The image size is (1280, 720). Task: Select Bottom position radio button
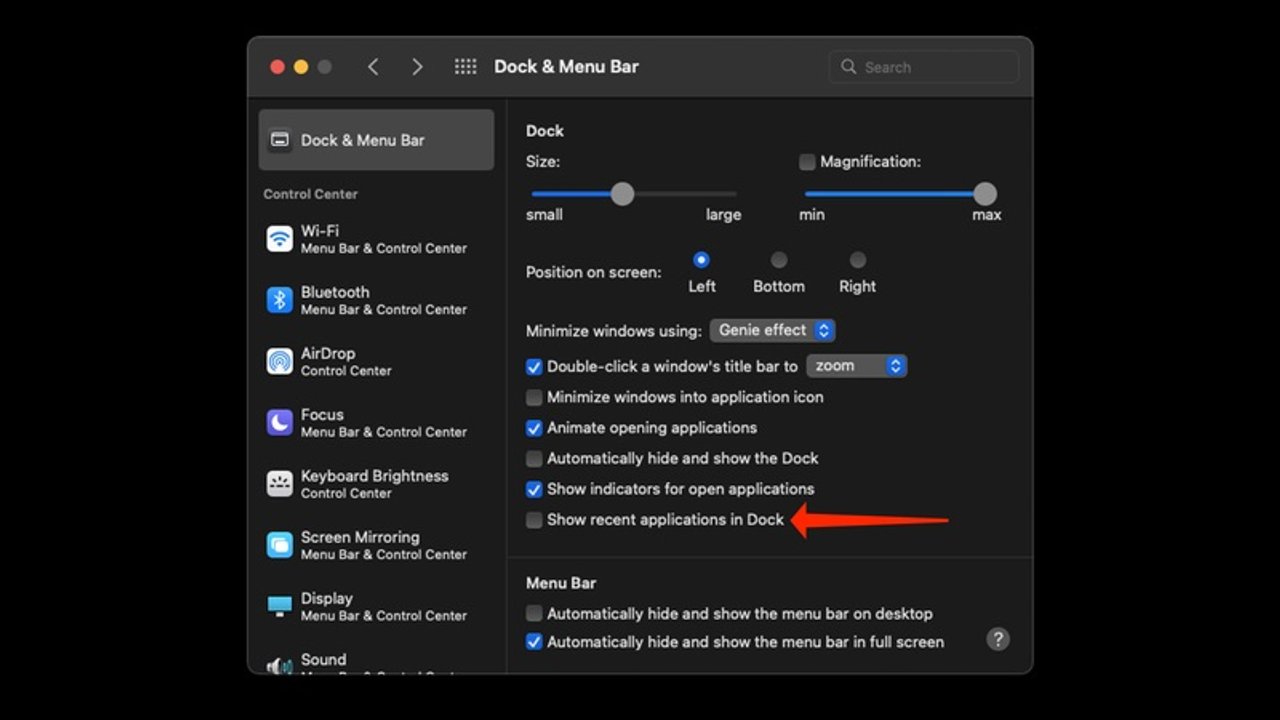point(778,260)
